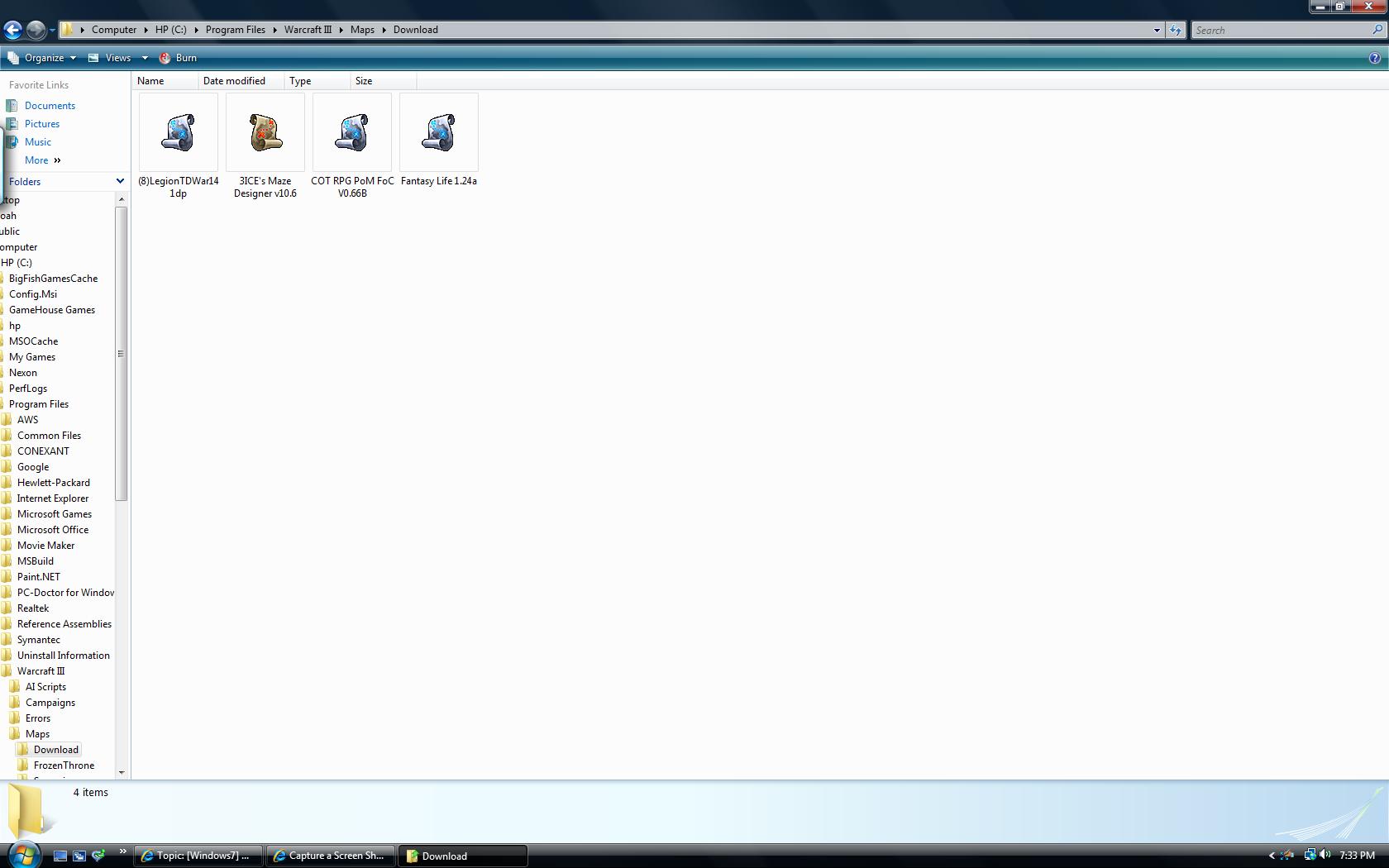
Task: Click the Back navigation arrow
Action: click(12, 30)
